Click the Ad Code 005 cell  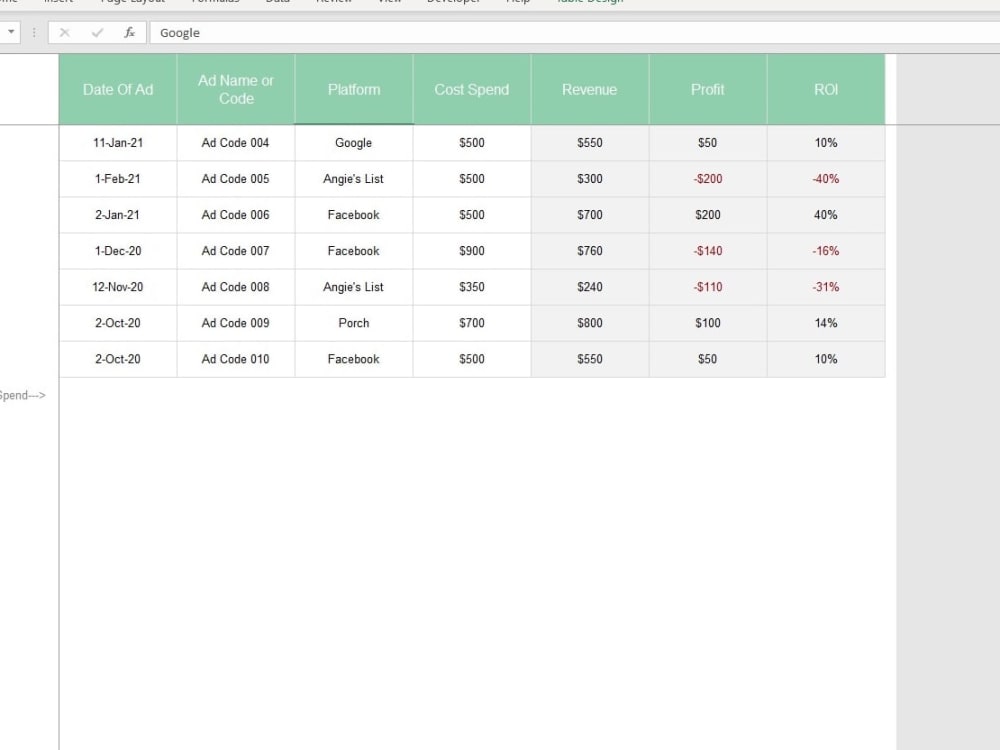pyautogui.click(x=236, y=179)
